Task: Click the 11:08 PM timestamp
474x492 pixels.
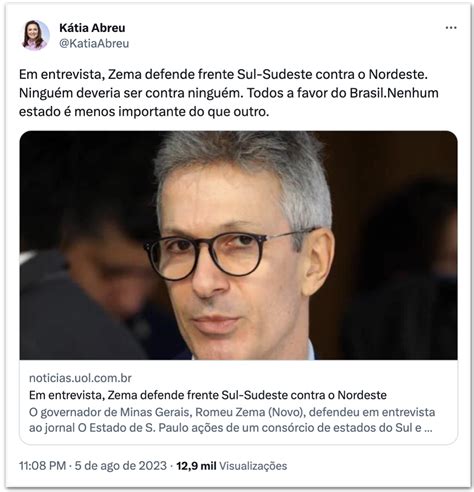Action: point(42,465)
